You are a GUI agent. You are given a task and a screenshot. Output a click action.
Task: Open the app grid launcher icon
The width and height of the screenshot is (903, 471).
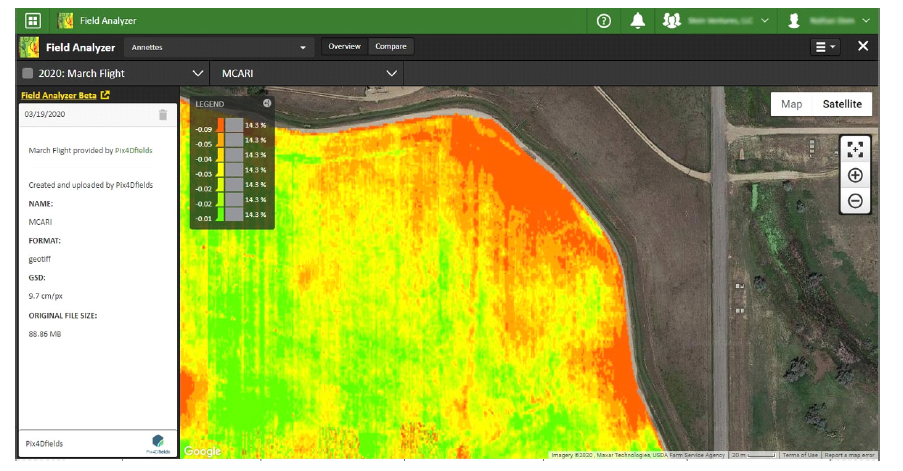click(33, 20)
